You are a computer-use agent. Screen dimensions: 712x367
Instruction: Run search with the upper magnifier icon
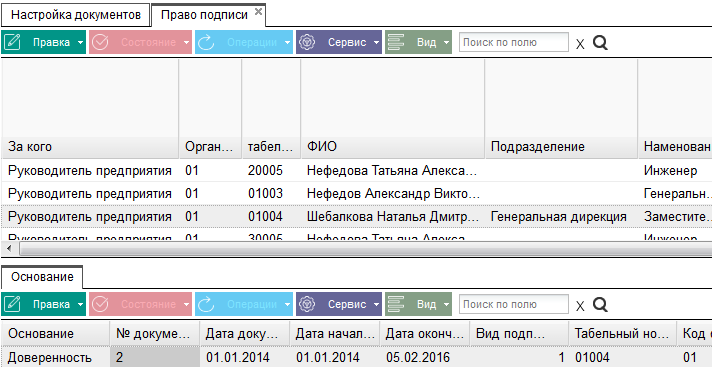(x=600, y=43)
